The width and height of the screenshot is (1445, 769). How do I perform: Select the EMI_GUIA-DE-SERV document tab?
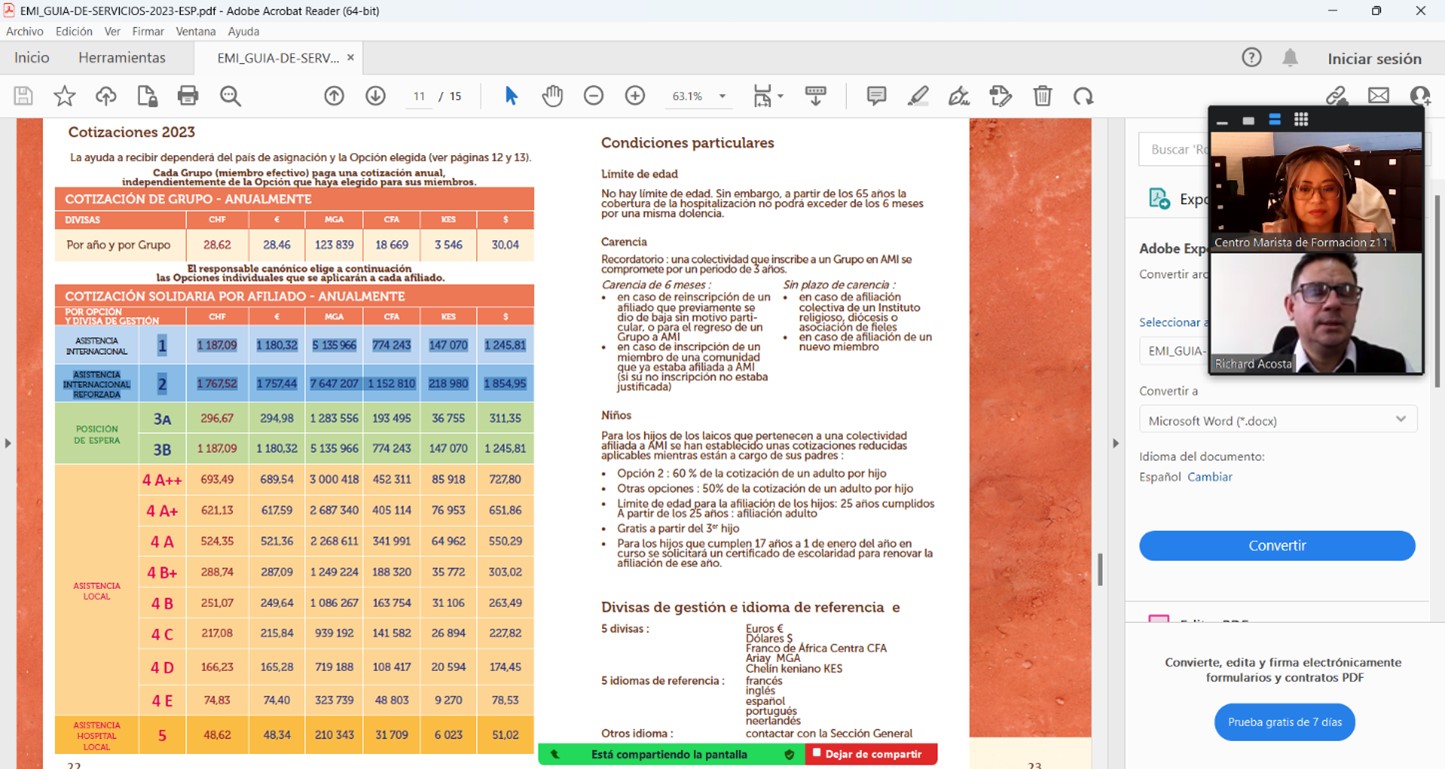[278, 58]
